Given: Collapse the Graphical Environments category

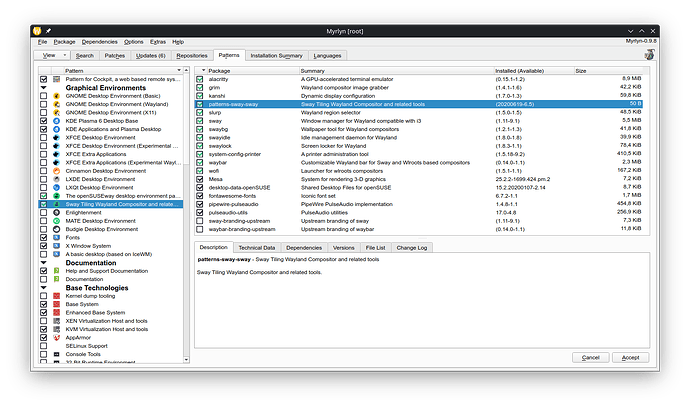Looking at the screenshot, I should pos(43,88).
